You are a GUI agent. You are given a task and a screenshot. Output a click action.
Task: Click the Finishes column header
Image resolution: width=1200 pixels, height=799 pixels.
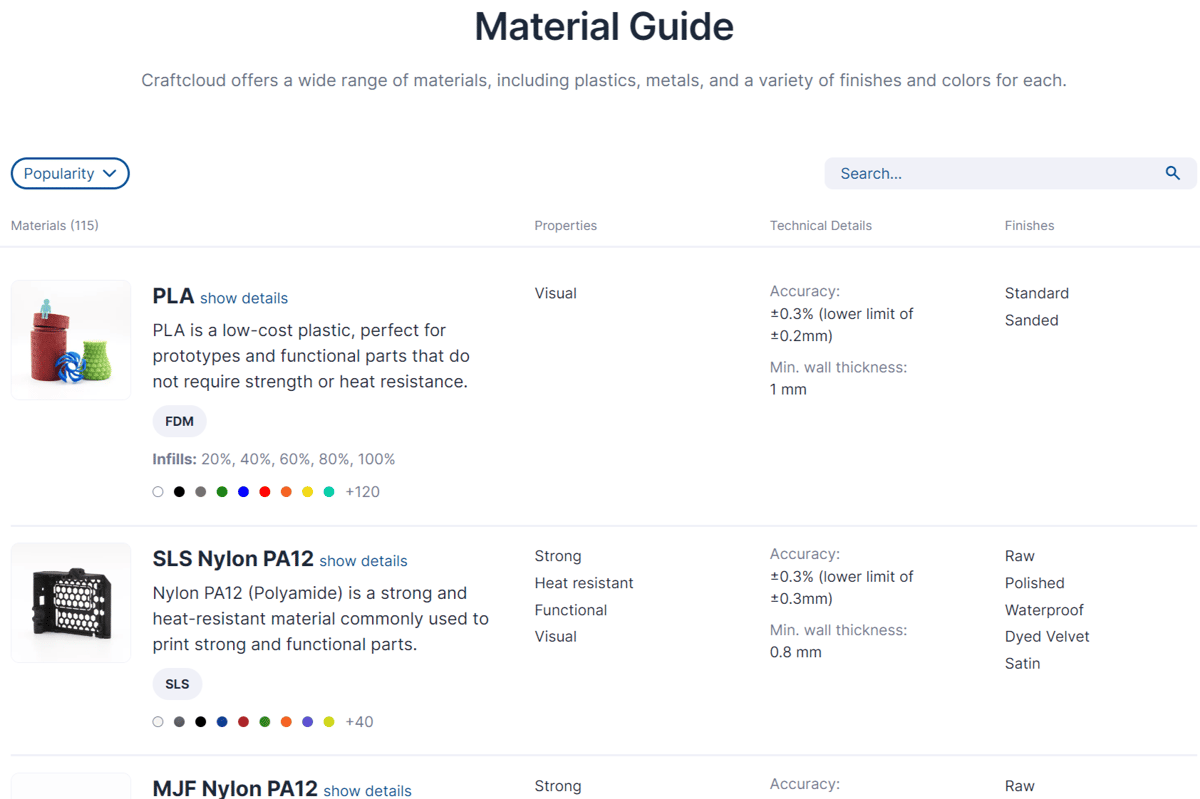click(1030, 225)
